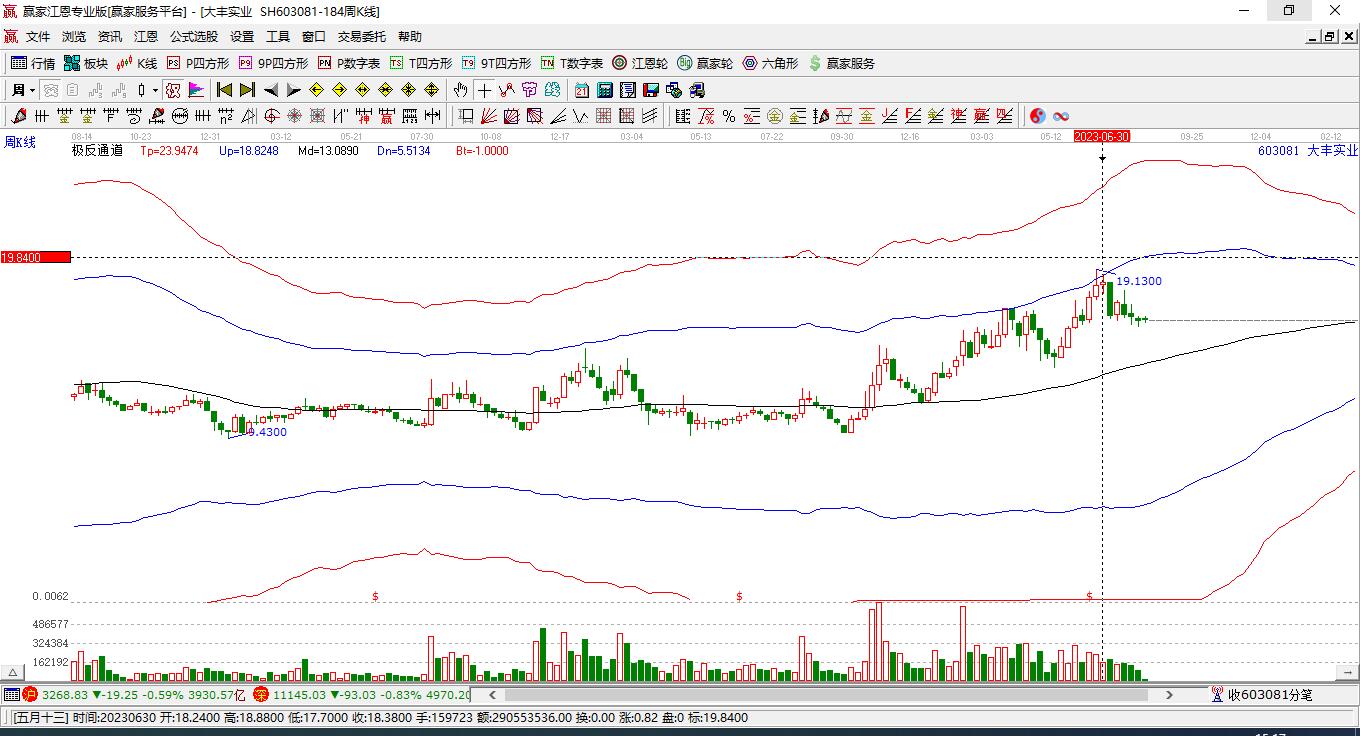The height and width of the screenshot is (736, 1360).
Task: Open the 交易委托 menu
Action: coord(362,37)
